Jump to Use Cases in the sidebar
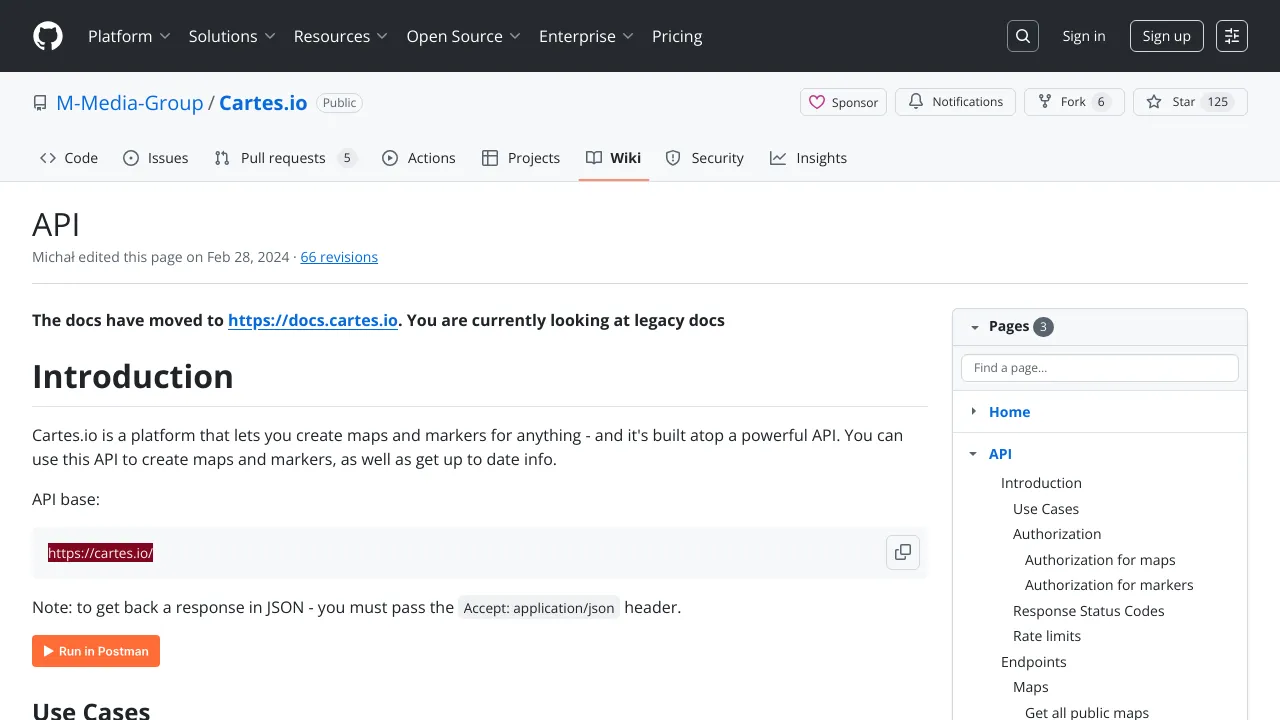 [1046, 509]
